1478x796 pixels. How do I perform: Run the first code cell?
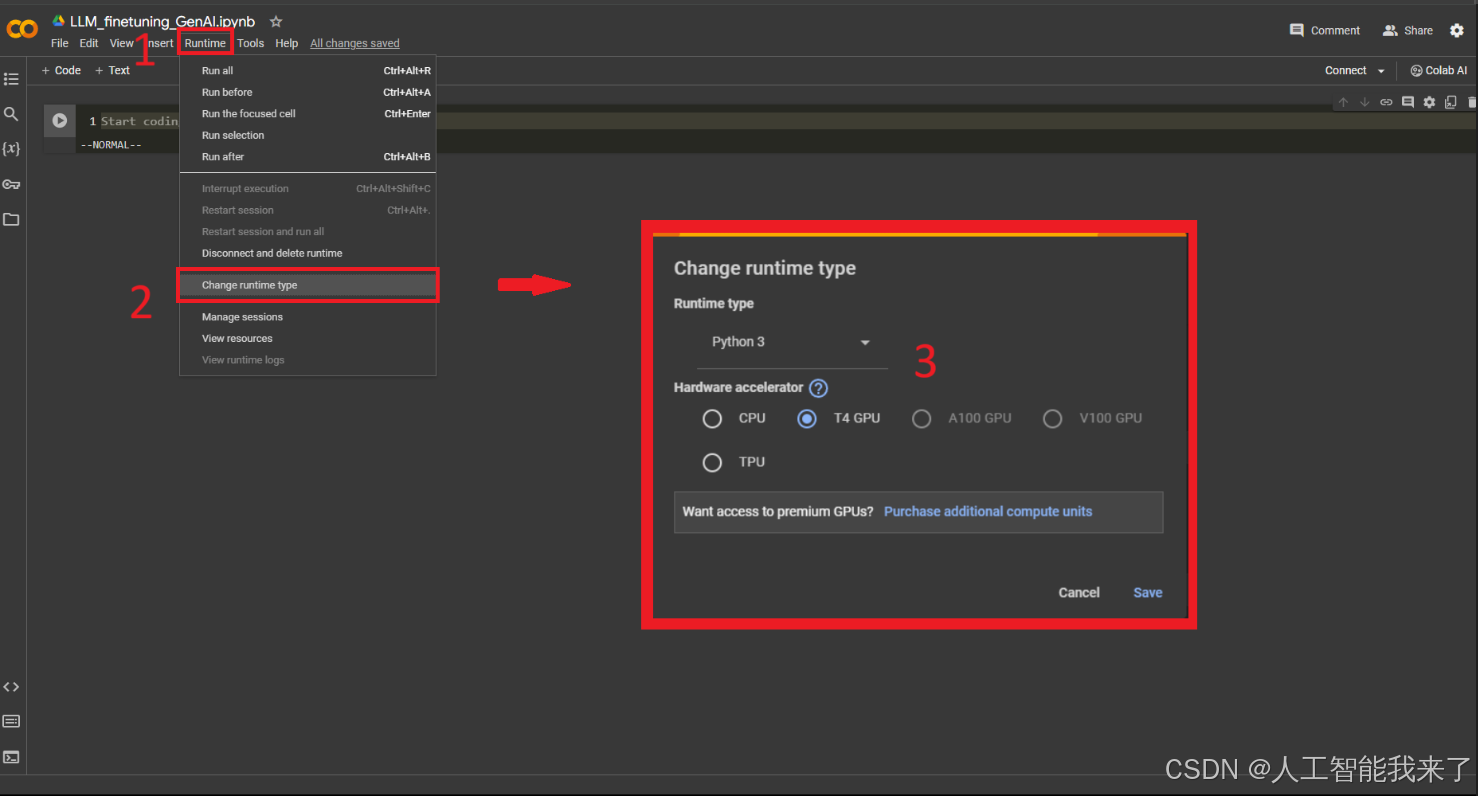tap(60, 120)
